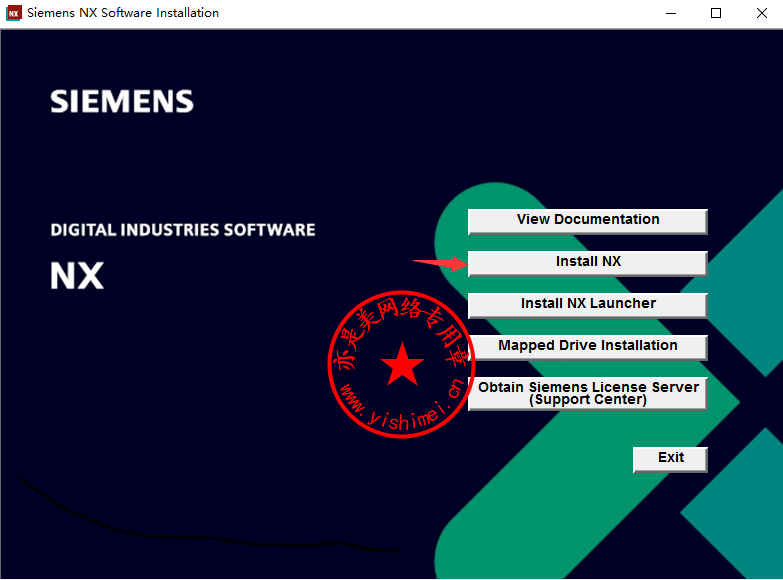Screen dimensions: 783x580
Task: Close the Siemens NX installation window
Action: point(761,13)
